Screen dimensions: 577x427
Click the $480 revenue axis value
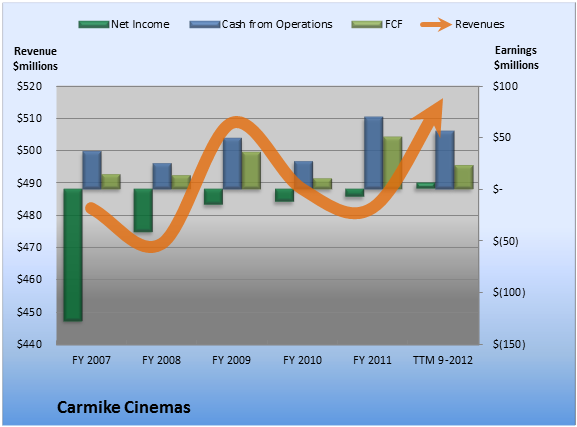click(x=29, y=215)
